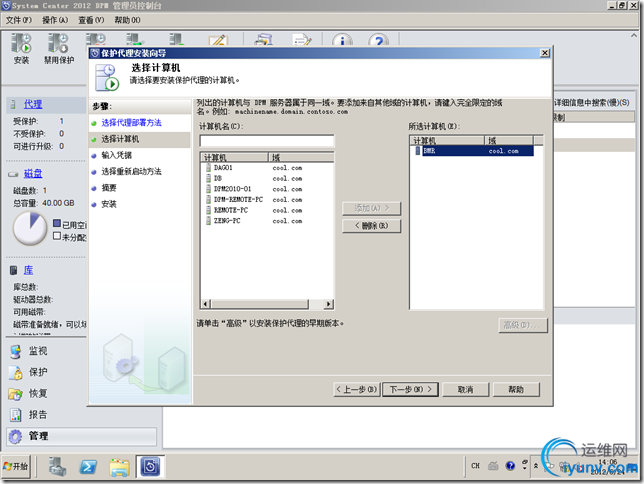
Task: Open the 操作(A) menu
Action: (x=55, y=20)
